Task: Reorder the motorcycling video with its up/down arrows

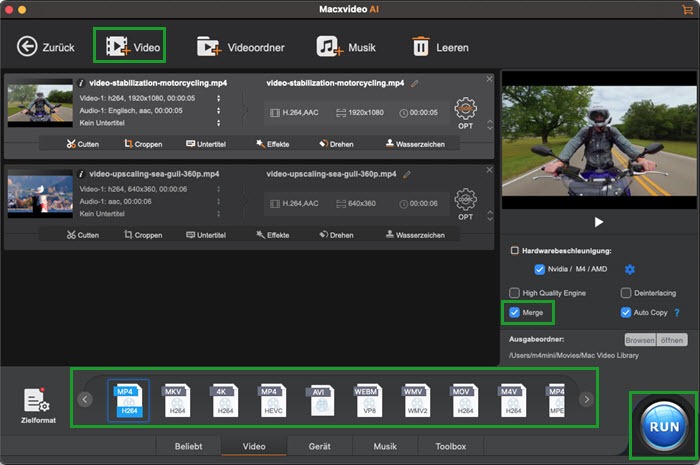Action: (490, 125)
